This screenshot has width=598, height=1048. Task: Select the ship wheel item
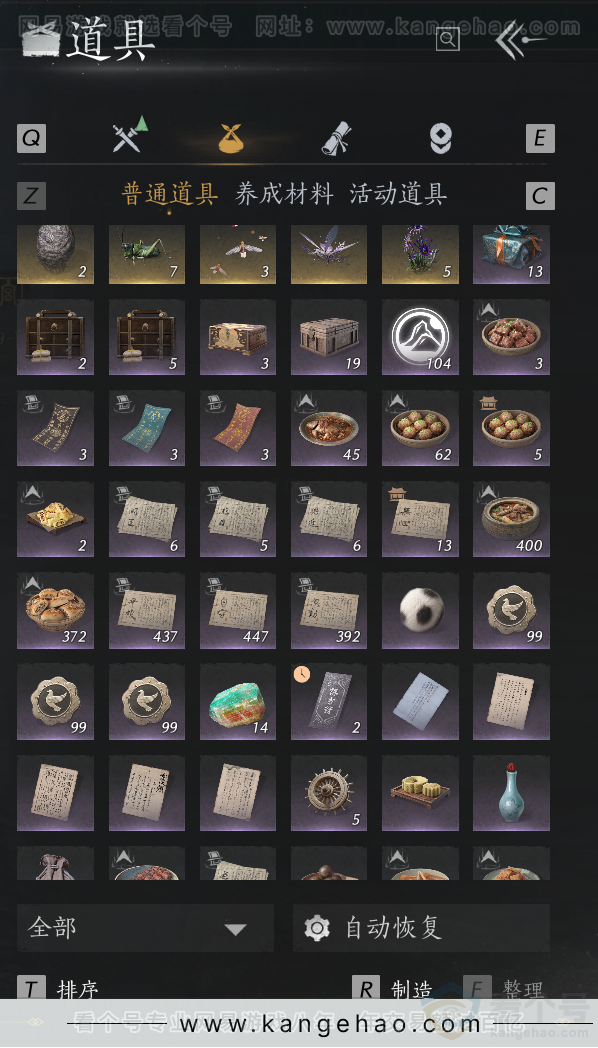tap(329, 793)
